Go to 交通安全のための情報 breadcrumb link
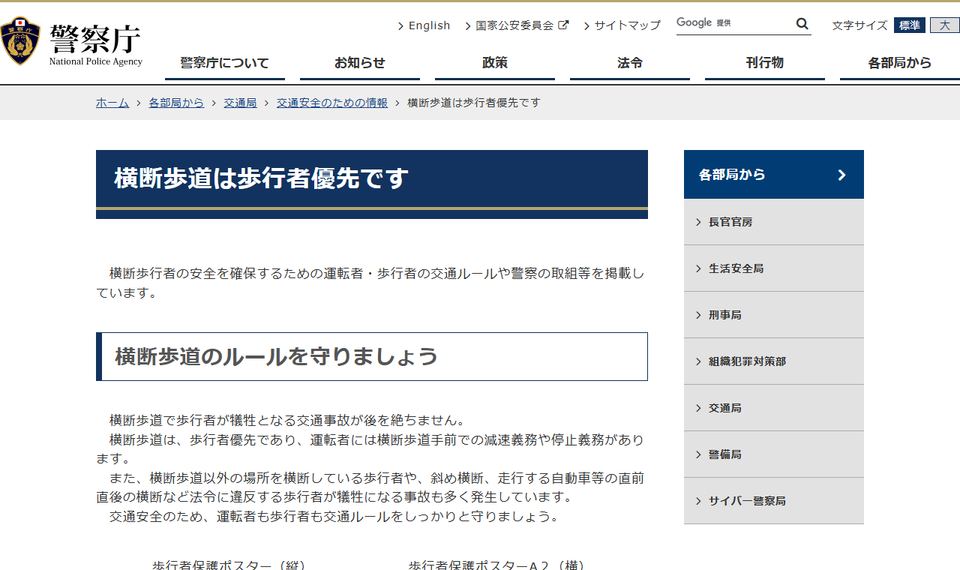Viewport: 960px width, 570px height. (332, 103)
